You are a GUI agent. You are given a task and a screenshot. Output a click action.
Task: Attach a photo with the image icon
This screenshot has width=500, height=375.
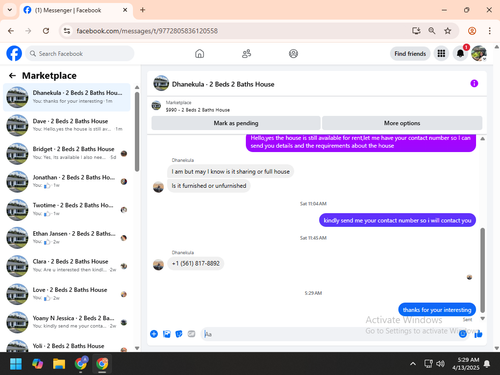(167, 334)
